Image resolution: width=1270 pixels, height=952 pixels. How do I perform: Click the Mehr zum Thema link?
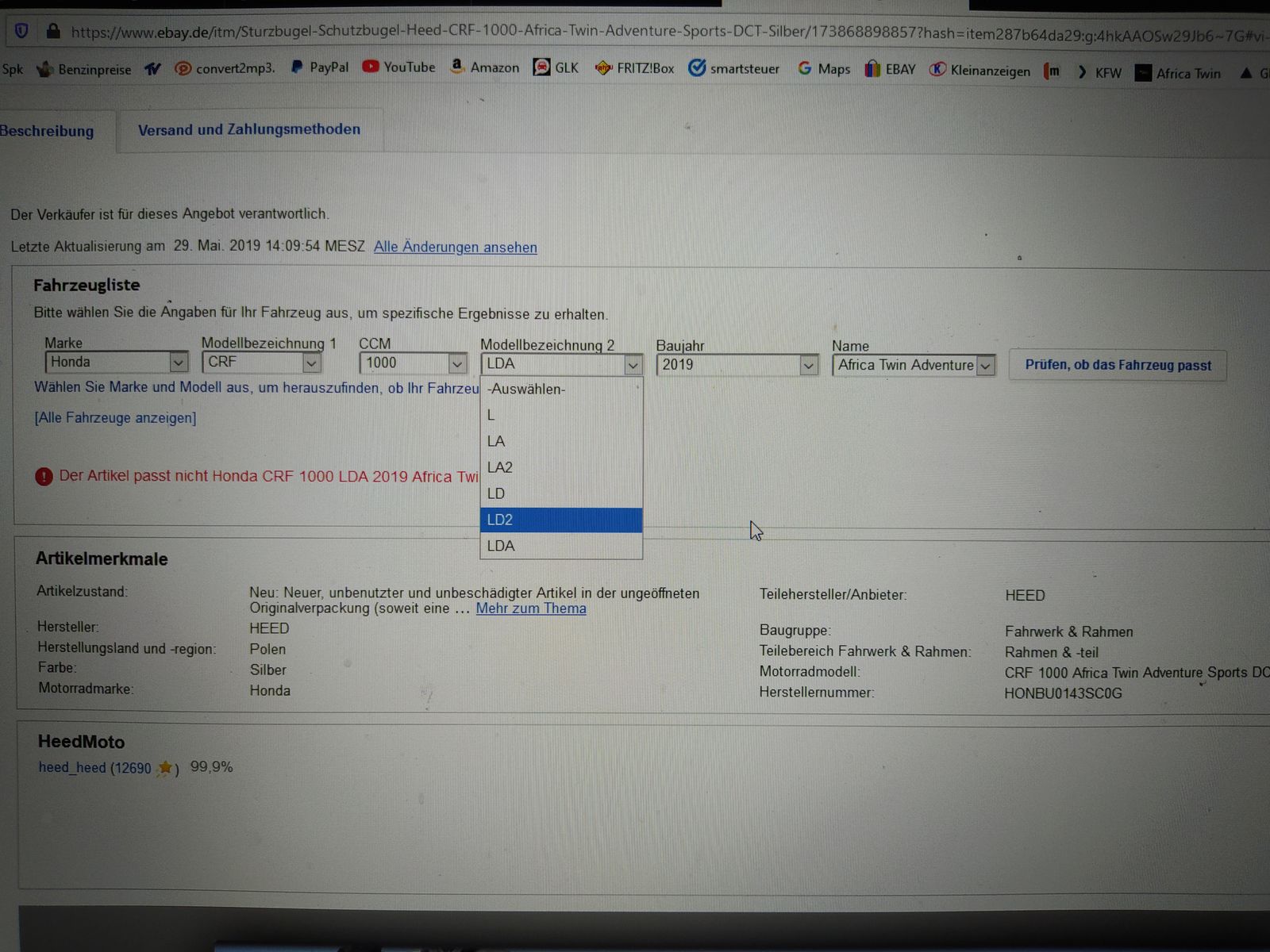[x=531, y=608]
